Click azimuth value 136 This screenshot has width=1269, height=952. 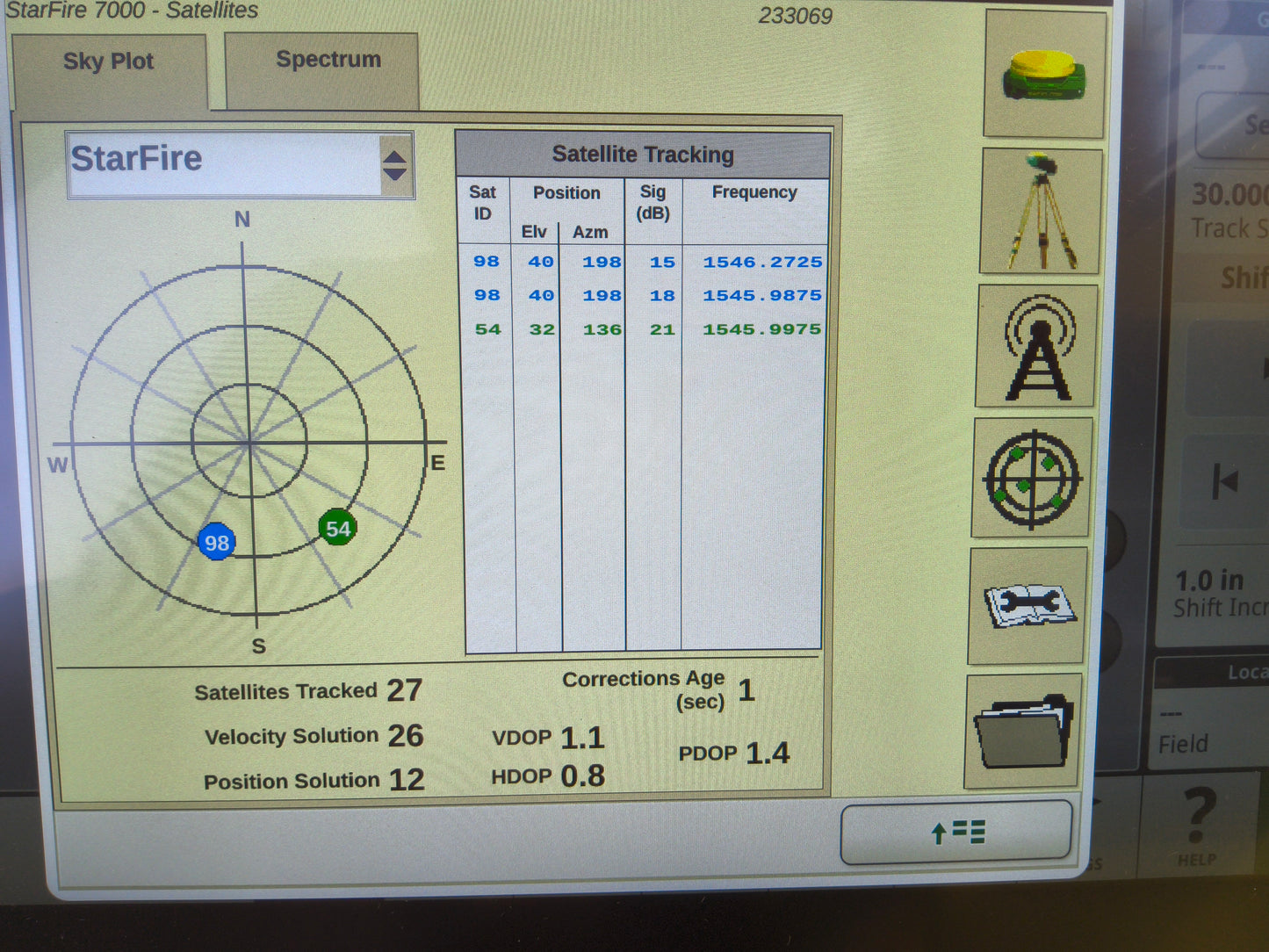pos(602,329)
